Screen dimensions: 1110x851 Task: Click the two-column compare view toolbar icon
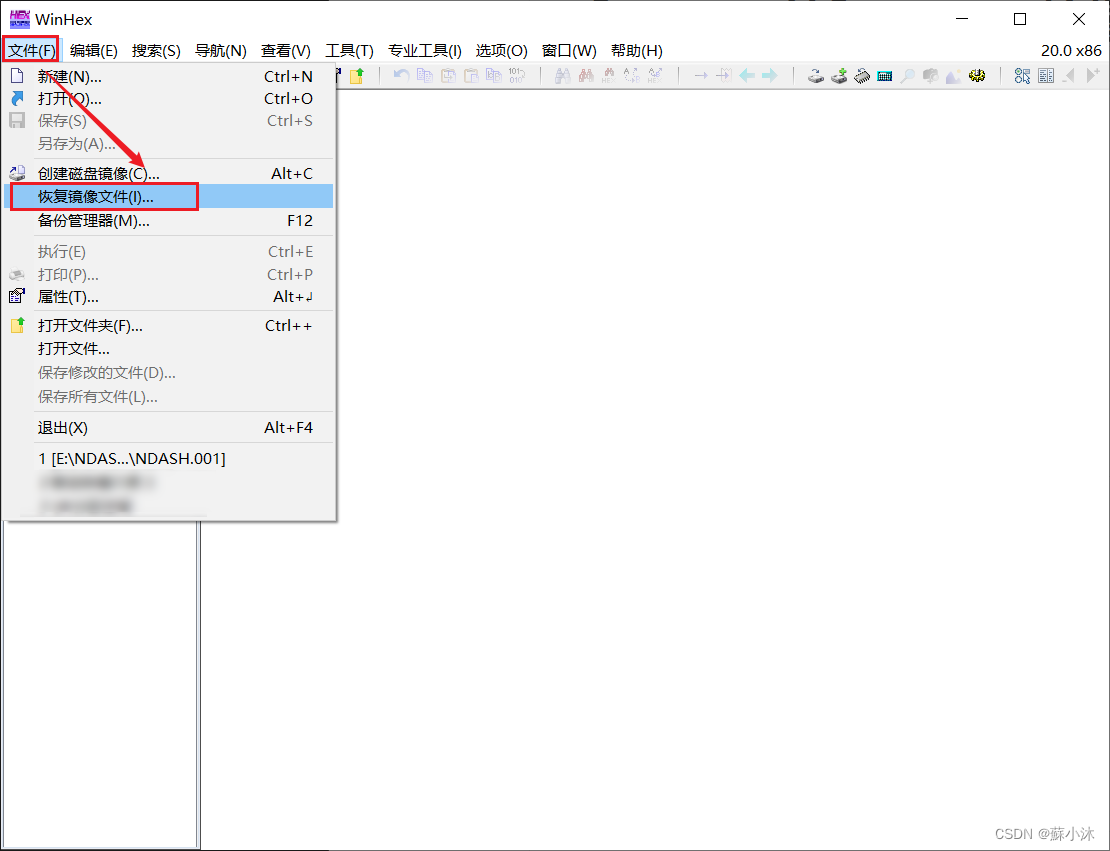click(1046, 75)
